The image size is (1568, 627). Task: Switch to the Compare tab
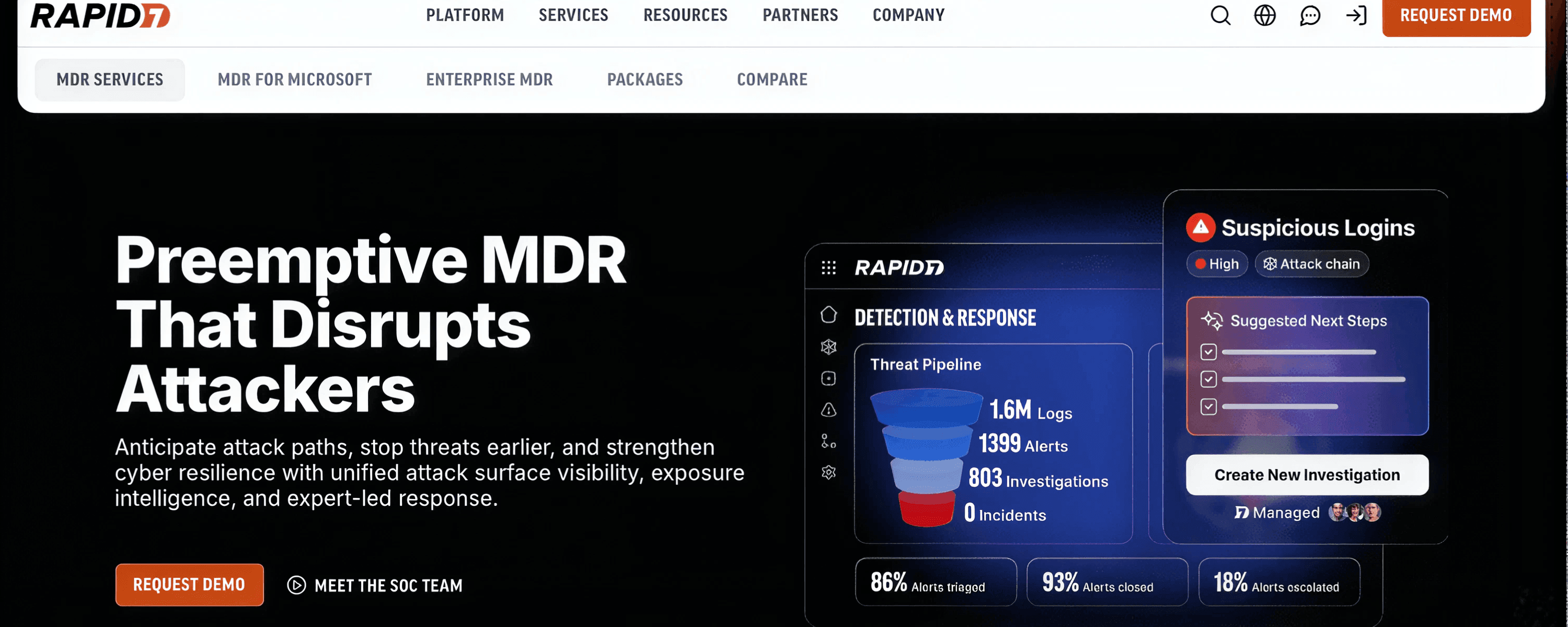[x=773, y=80]
